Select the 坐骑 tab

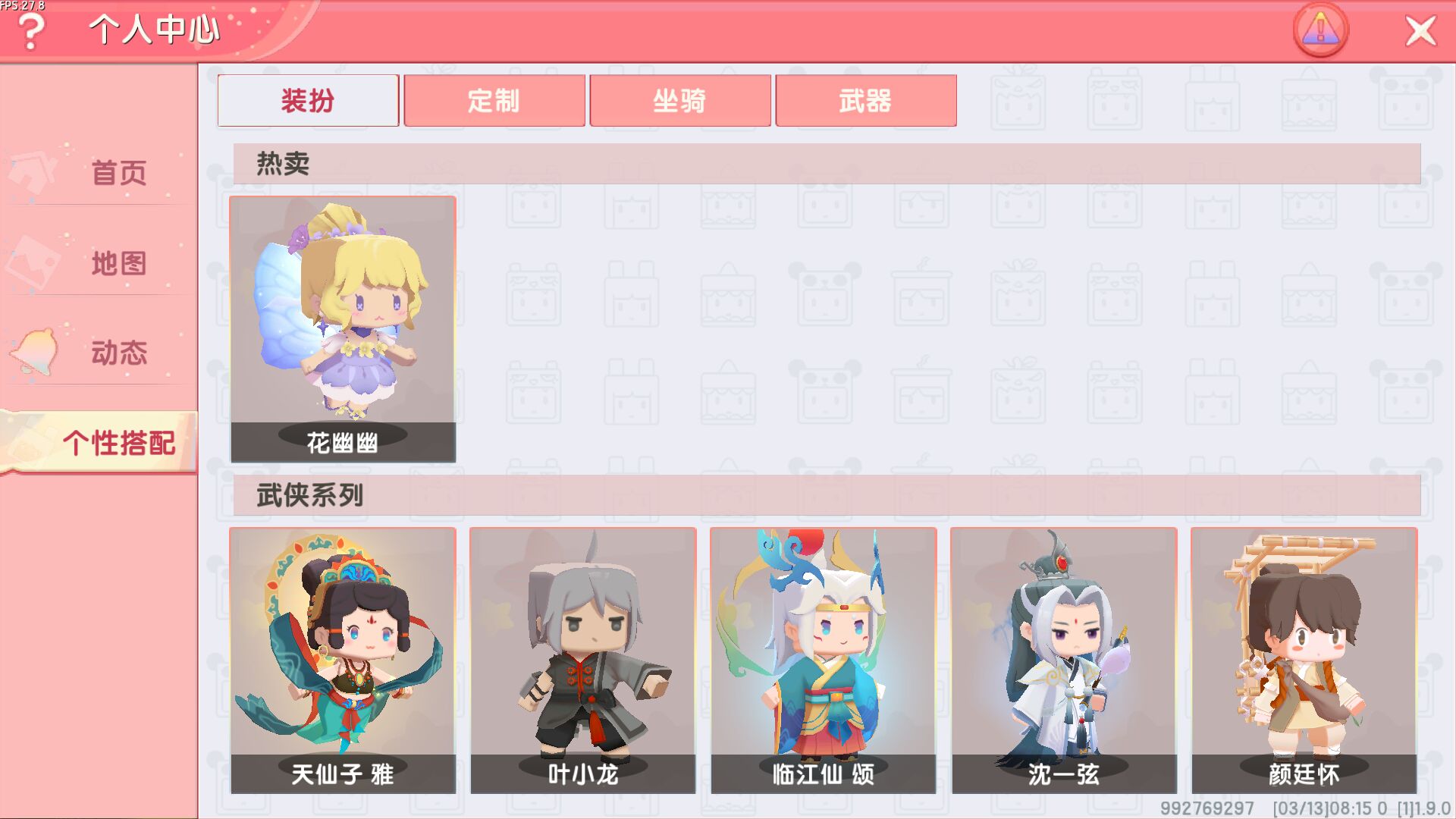coord(680,100)
